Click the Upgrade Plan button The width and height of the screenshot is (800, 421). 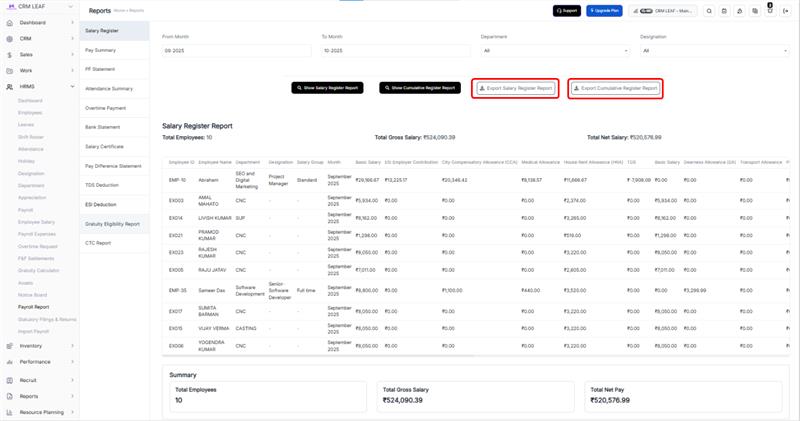pos(604,11)
